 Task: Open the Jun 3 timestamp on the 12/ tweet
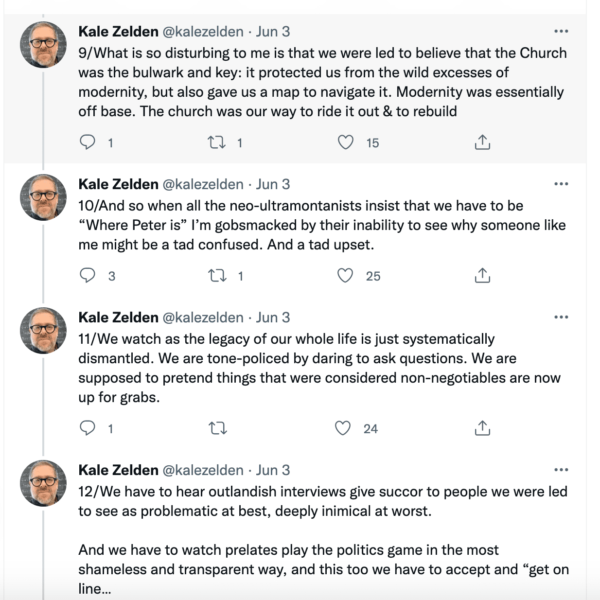(273, 470)
